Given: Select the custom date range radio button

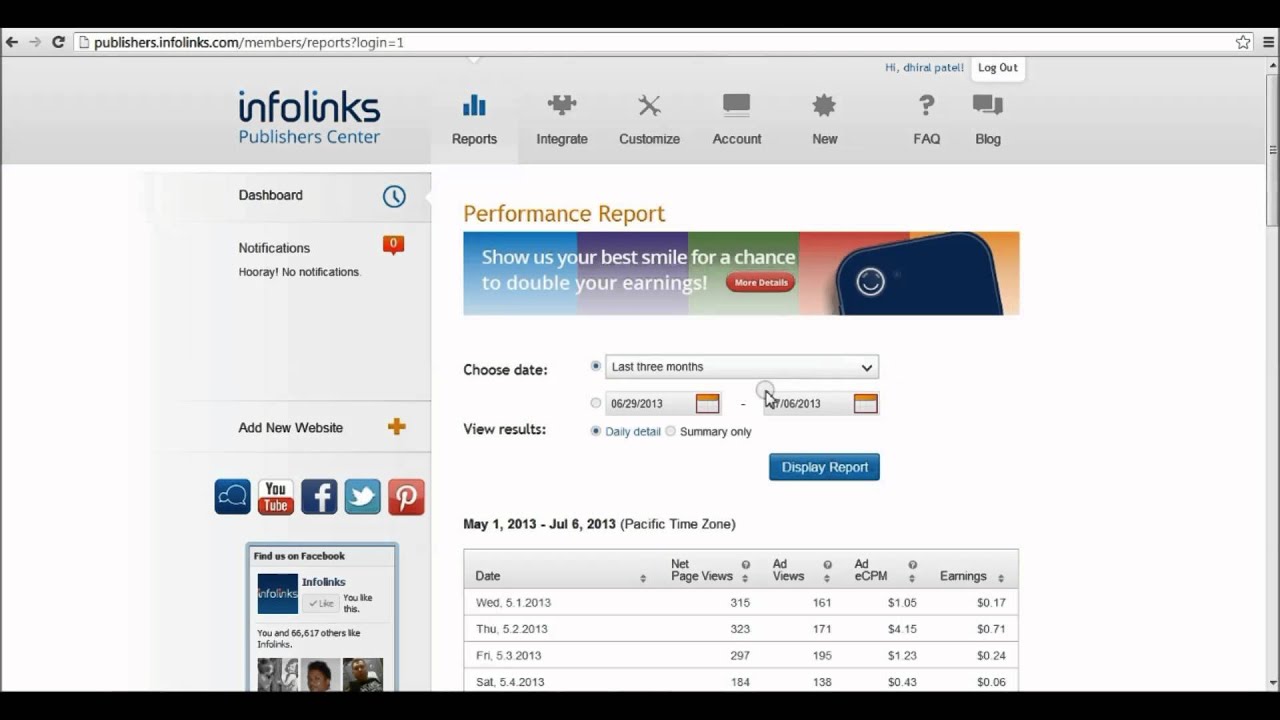Looking at the screenshot, I should coord(596,403).
